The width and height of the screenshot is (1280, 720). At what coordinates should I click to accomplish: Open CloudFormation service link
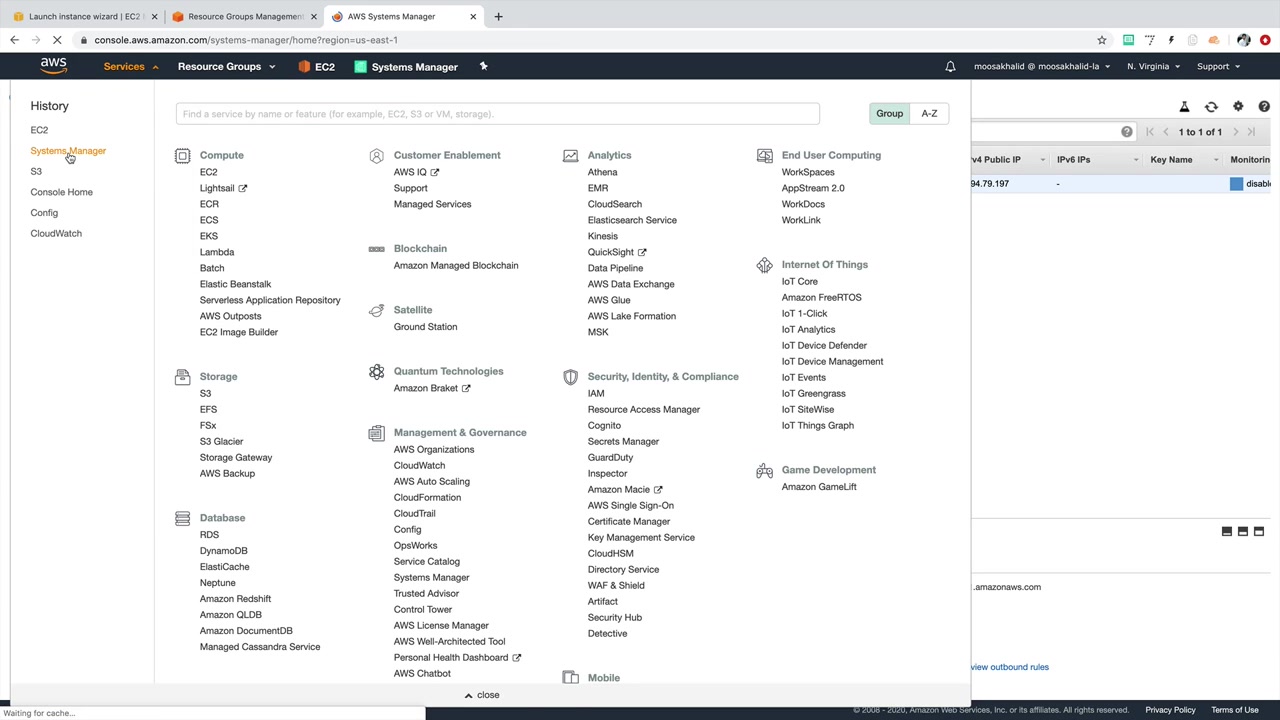pos(427,498)
